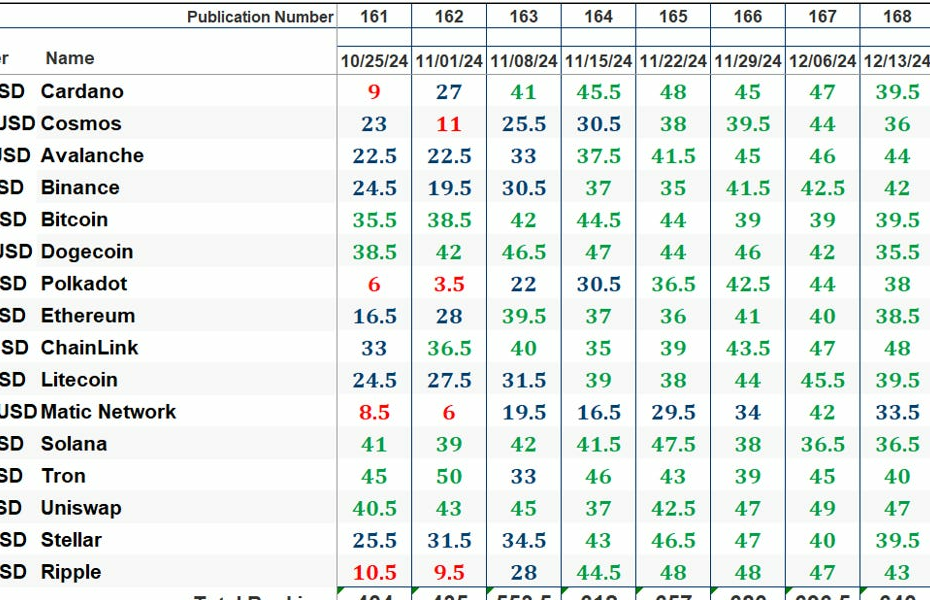Screen dimensions: 930x600
Task: Click the Ripple row label
Action: tap(70, 571)
